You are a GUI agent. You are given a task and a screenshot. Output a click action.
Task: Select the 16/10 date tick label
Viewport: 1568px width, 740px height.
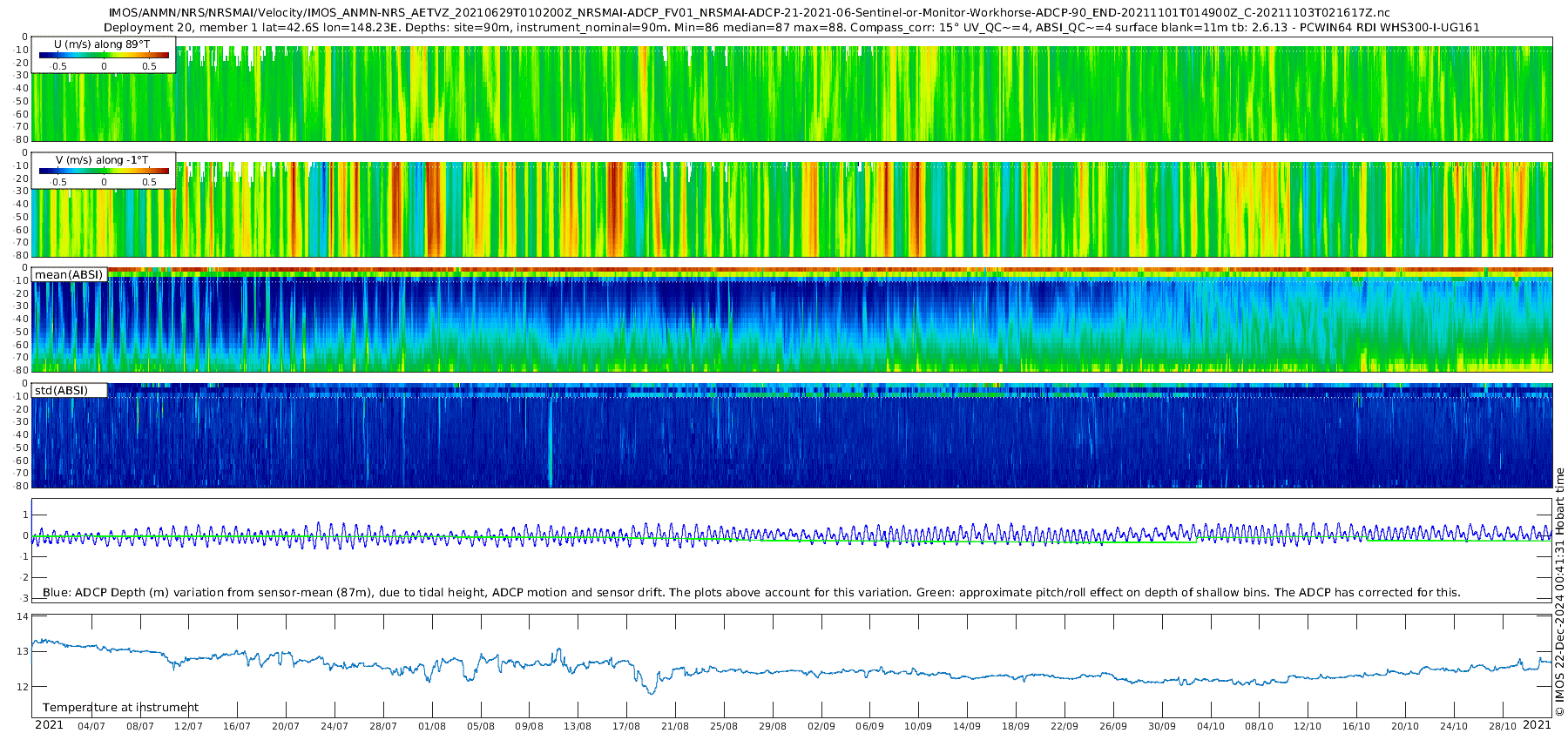click(1356, 726)
